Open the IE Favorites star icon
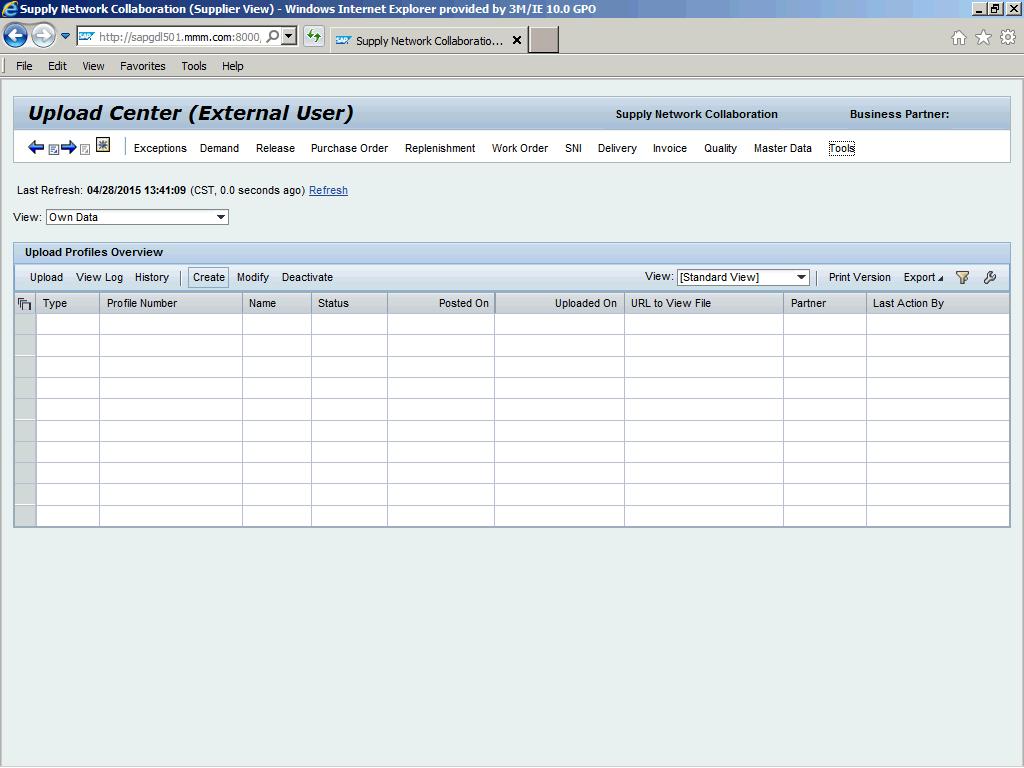Screen dimensions: 1024x768 click(984, 38)
